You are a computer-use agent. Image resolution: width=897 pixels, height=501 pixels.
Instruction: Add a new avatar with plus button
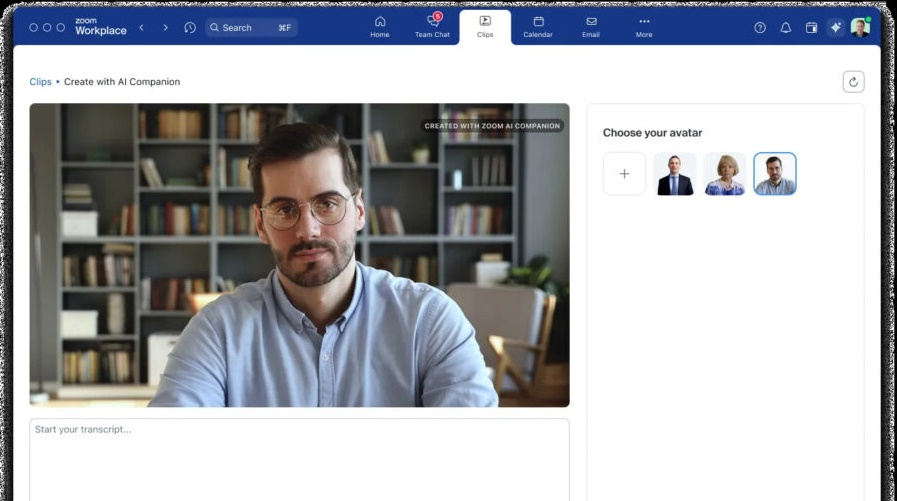click(624, 174)
